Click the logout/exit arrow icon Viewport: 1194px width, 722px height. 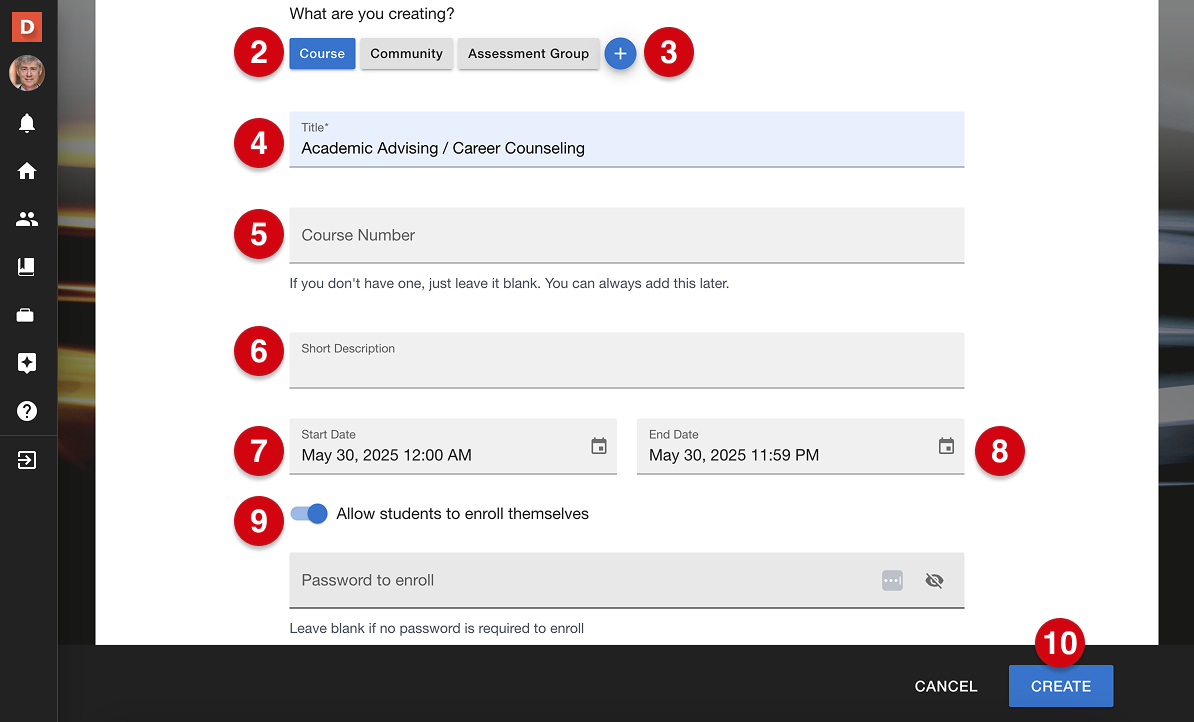click(27, 460)
